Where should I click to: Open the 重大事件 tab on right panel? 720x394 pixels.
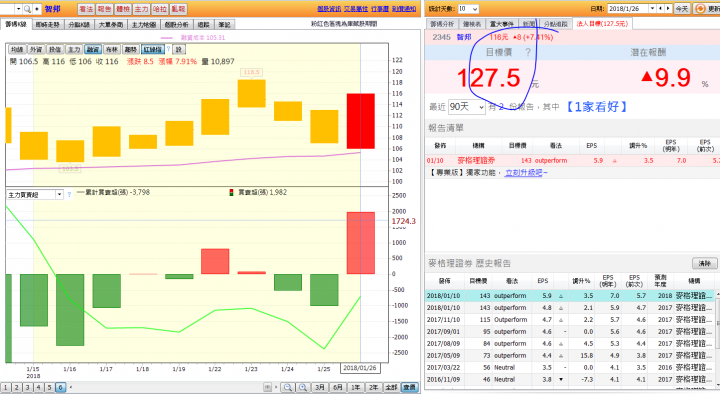point(502,24)
